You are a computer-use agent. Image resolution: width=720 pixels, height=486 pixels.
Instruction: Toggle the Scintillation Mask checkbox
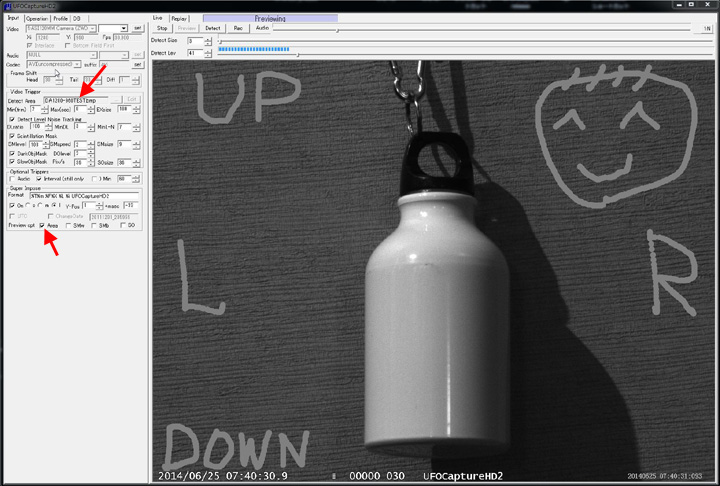[12, 136]
